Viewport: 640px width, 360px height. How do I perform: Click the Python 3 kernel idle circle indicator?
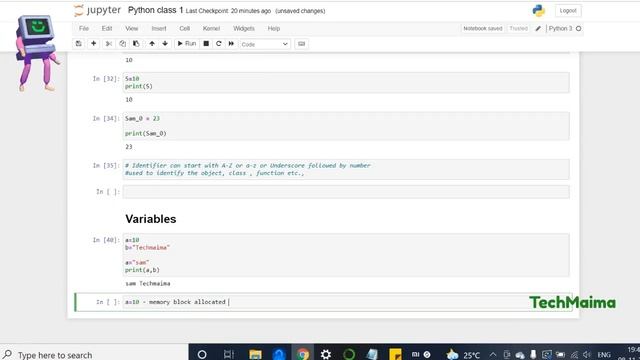578,29
